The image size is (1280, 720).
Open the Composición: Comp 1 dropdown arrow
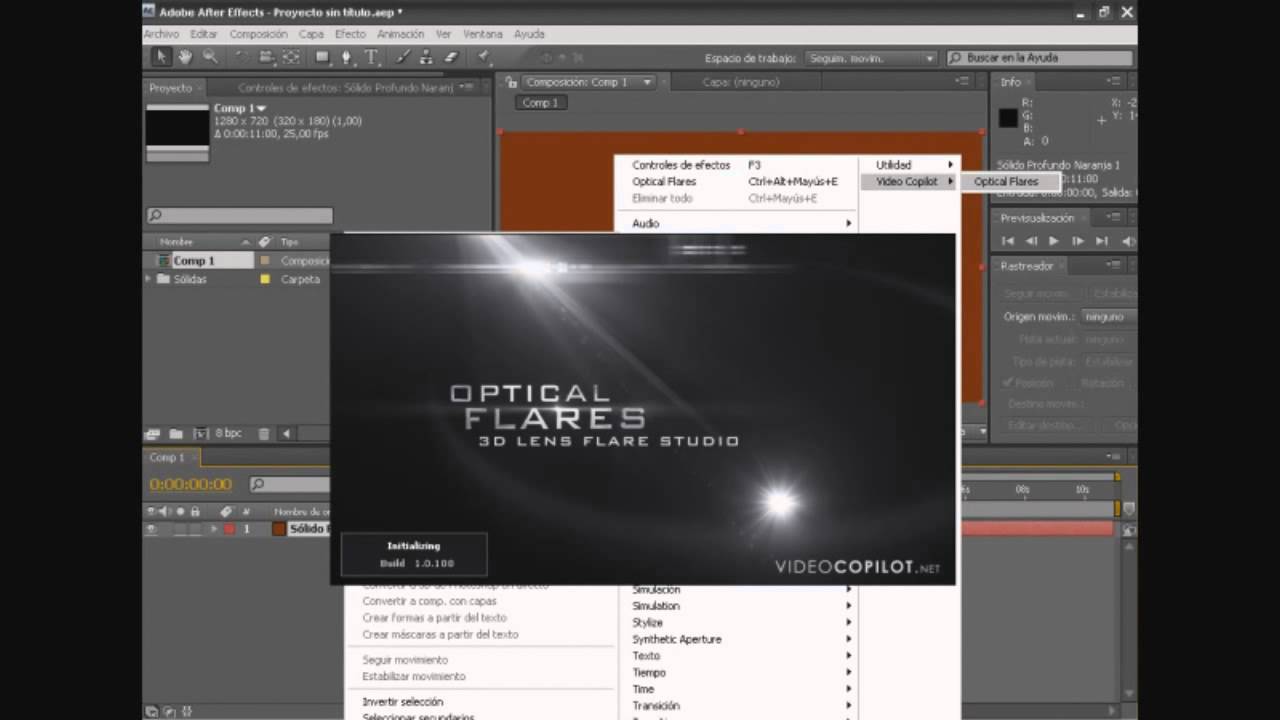coord(647,82)
